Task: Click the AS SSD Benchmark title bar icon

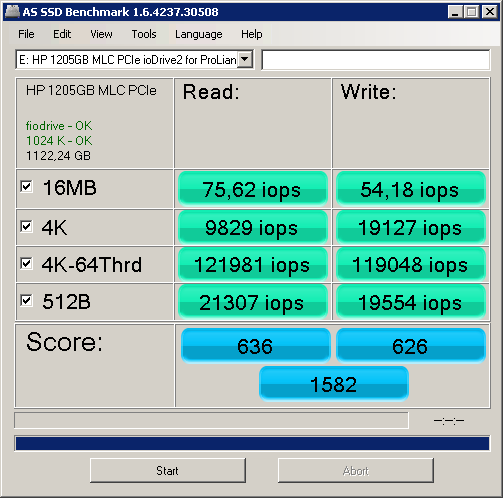Action: pyautogui.click(x=13, y=12)
